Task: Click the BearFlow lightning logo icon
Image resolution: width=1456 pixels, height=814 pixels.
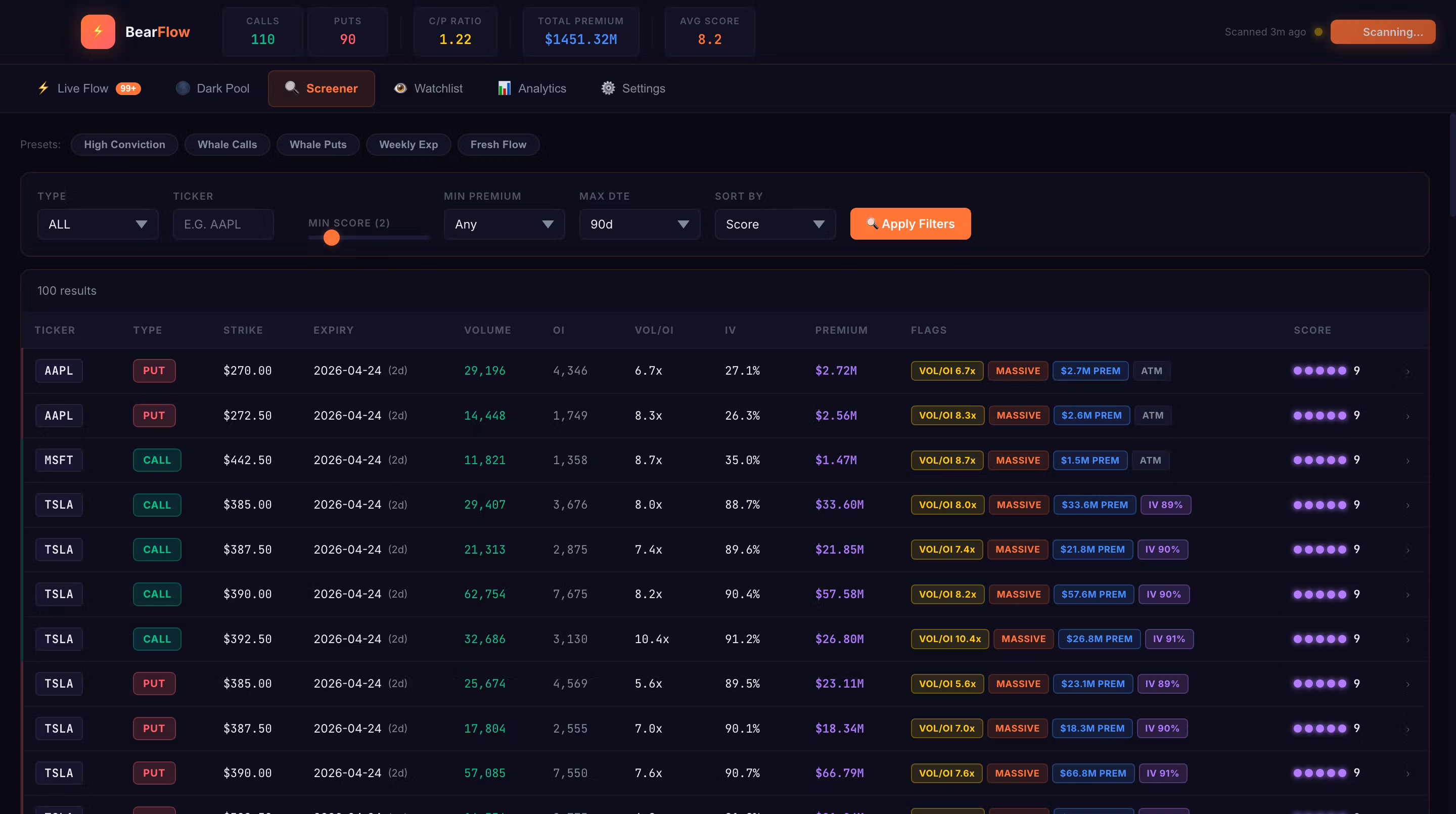Action: tap(98, 32)
